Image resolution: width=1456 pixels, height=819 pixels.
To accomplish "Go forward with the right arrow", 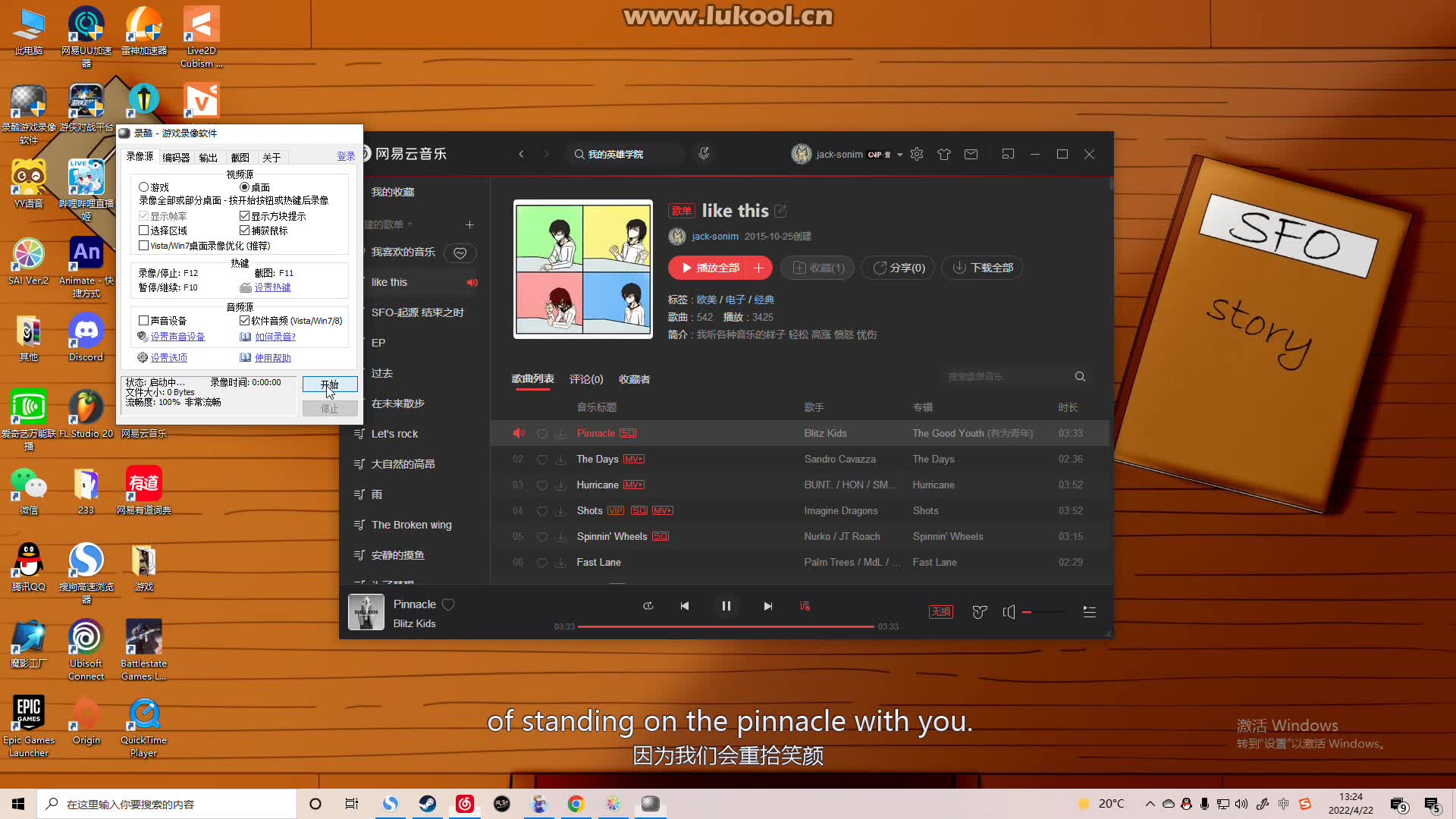I will [x=546, y=154].
